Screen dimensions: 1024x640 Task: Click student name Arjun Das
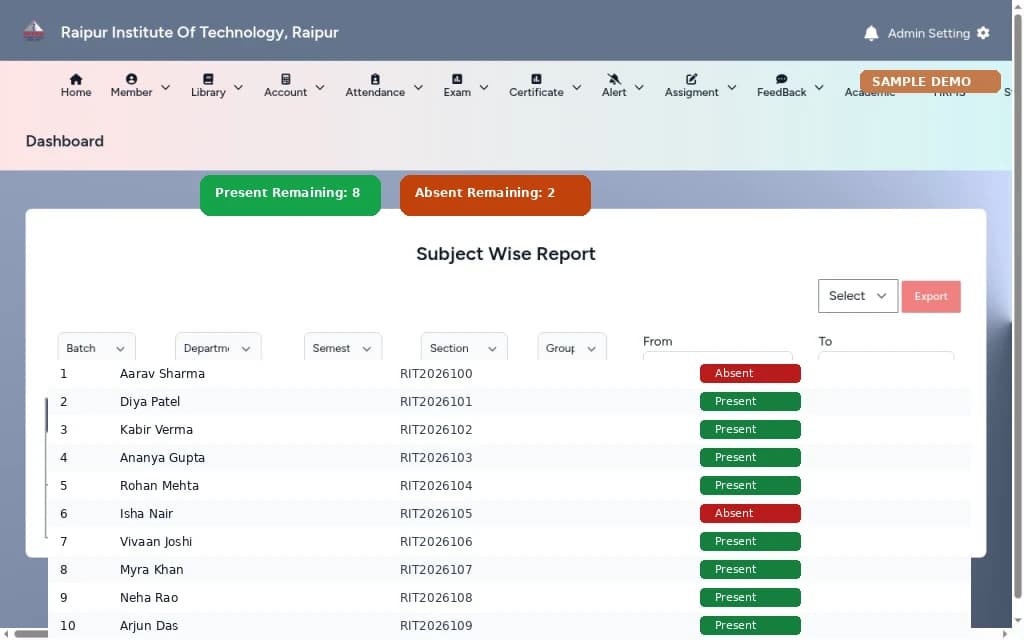149,626
